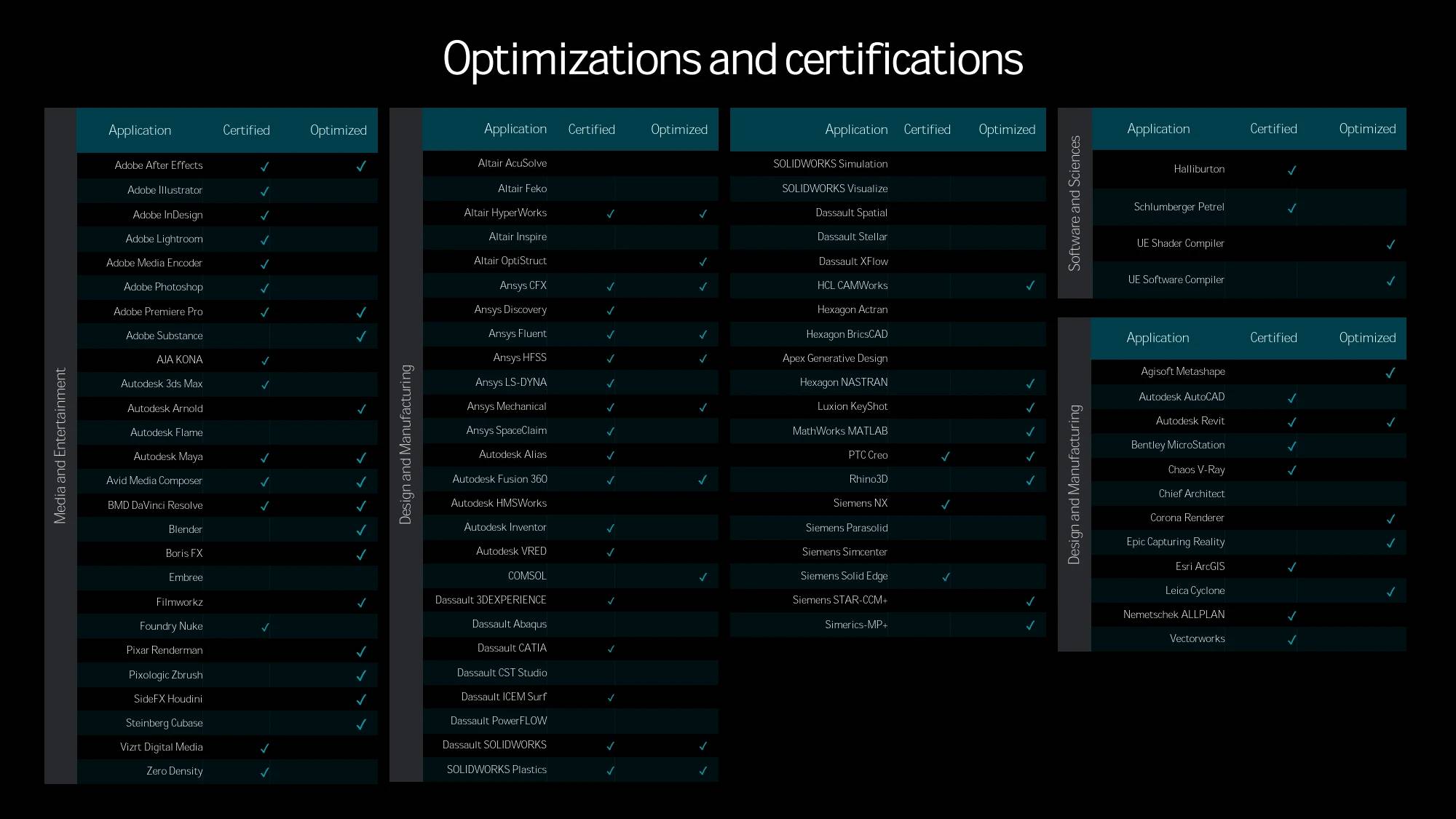Click the Simerics-MP+ Optimized checkmark

pyautogui.click(x=1030, y=625)
